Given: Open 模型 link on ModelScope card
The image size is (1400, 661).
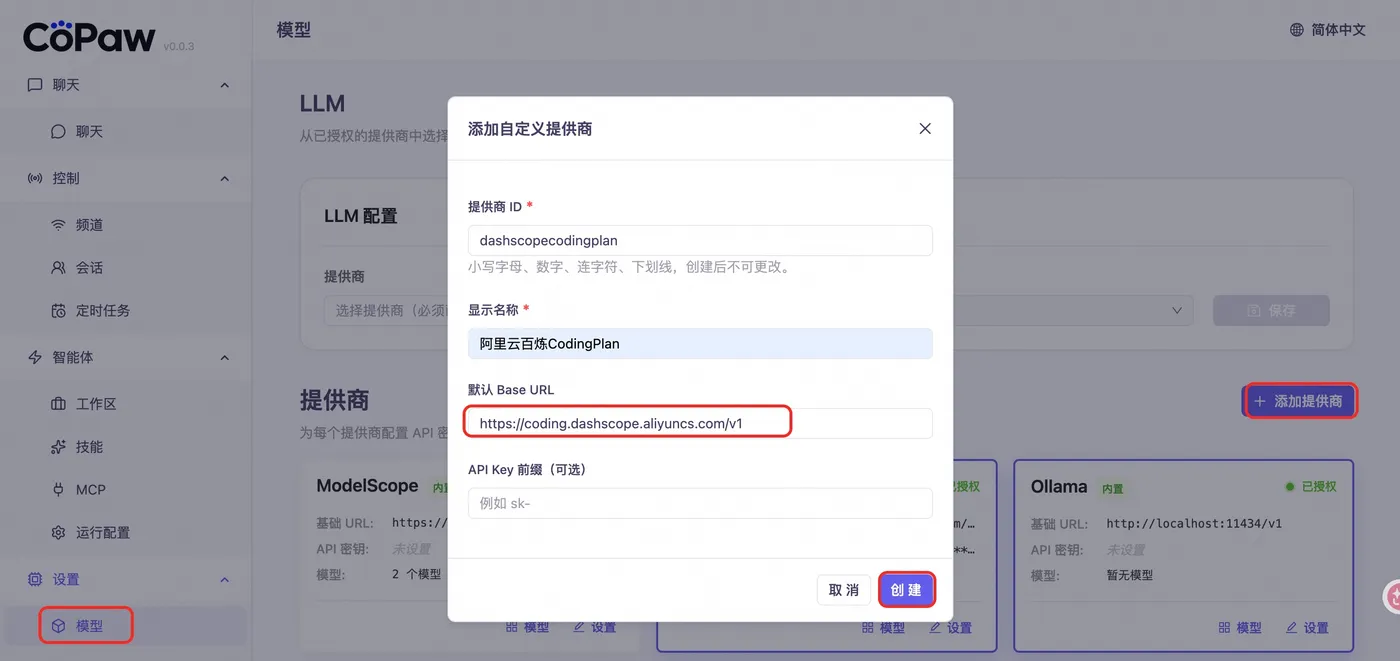Looking at the screenshot, I should (527, 627).
